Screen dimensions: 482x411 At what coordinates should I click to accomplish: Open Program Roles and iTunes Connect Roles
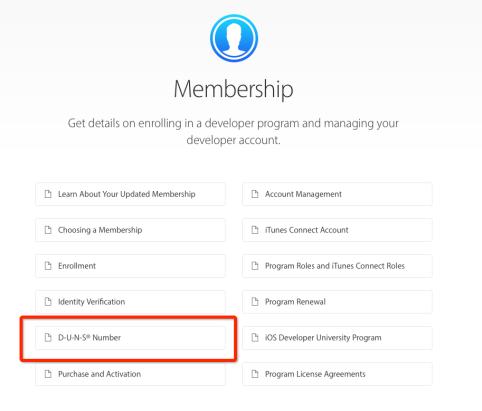click(x=337, y=266)
